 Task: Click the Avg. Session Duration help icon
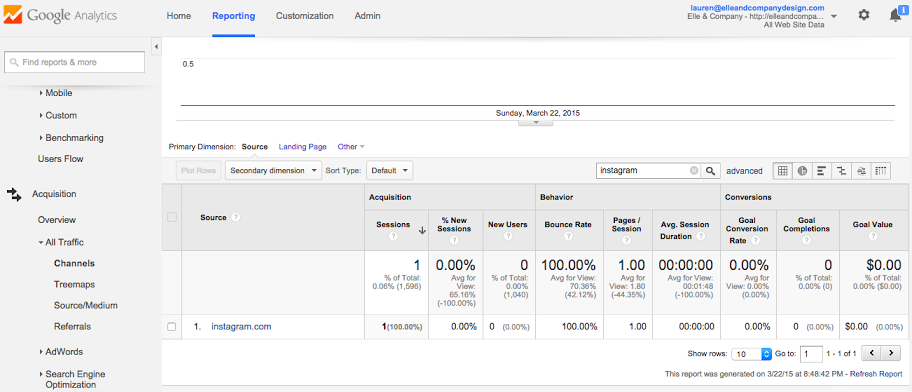coord(700,236)
